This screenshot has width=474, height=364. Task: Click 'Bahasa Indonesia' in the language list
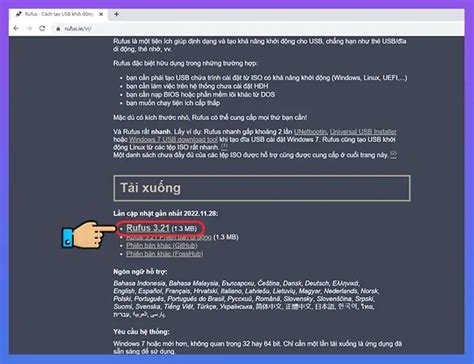(x=139, y=283)
